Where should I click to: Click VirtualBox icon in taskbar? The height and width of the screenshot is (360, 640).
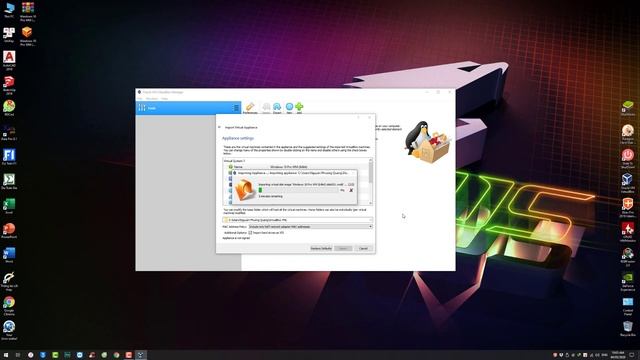point(141,355)
